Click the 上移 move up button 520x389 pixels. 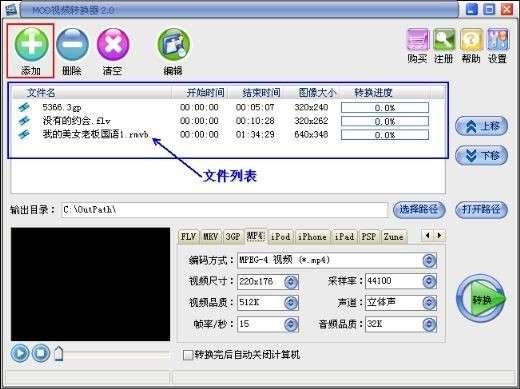[x=481, y=126]
